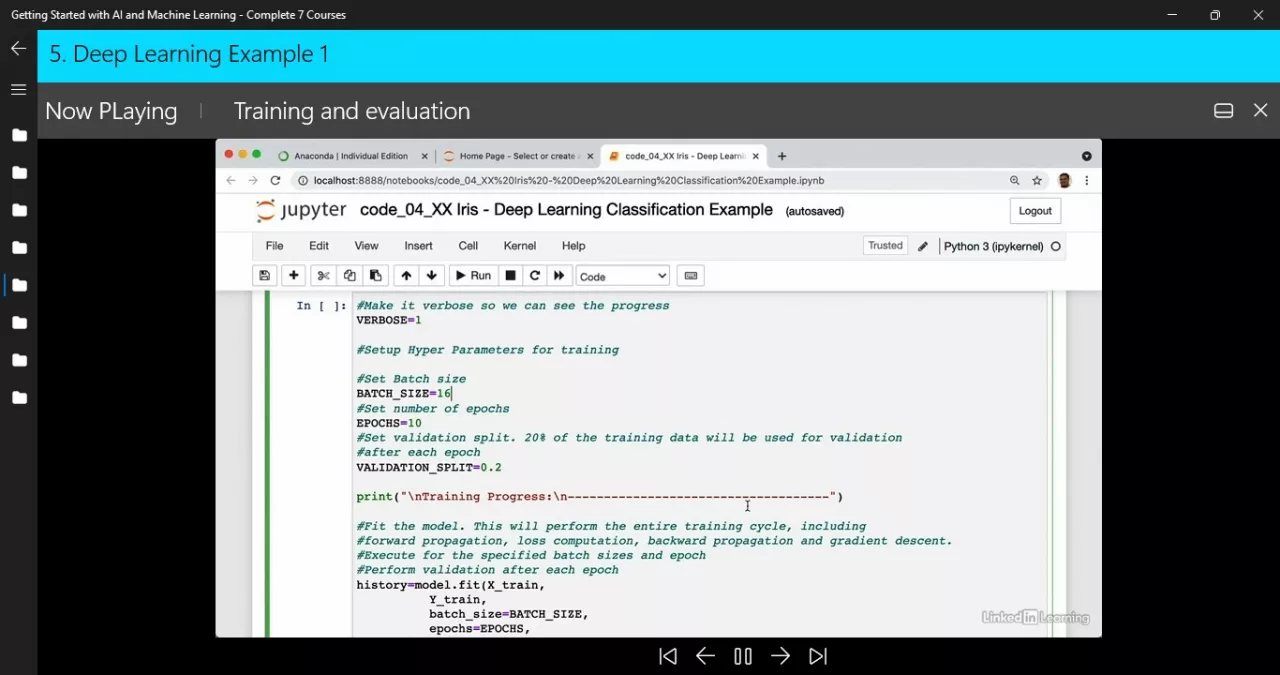The image size is (1280, 675).
Task: Move cell down with the arrow icon
Action: coord(432,276)
